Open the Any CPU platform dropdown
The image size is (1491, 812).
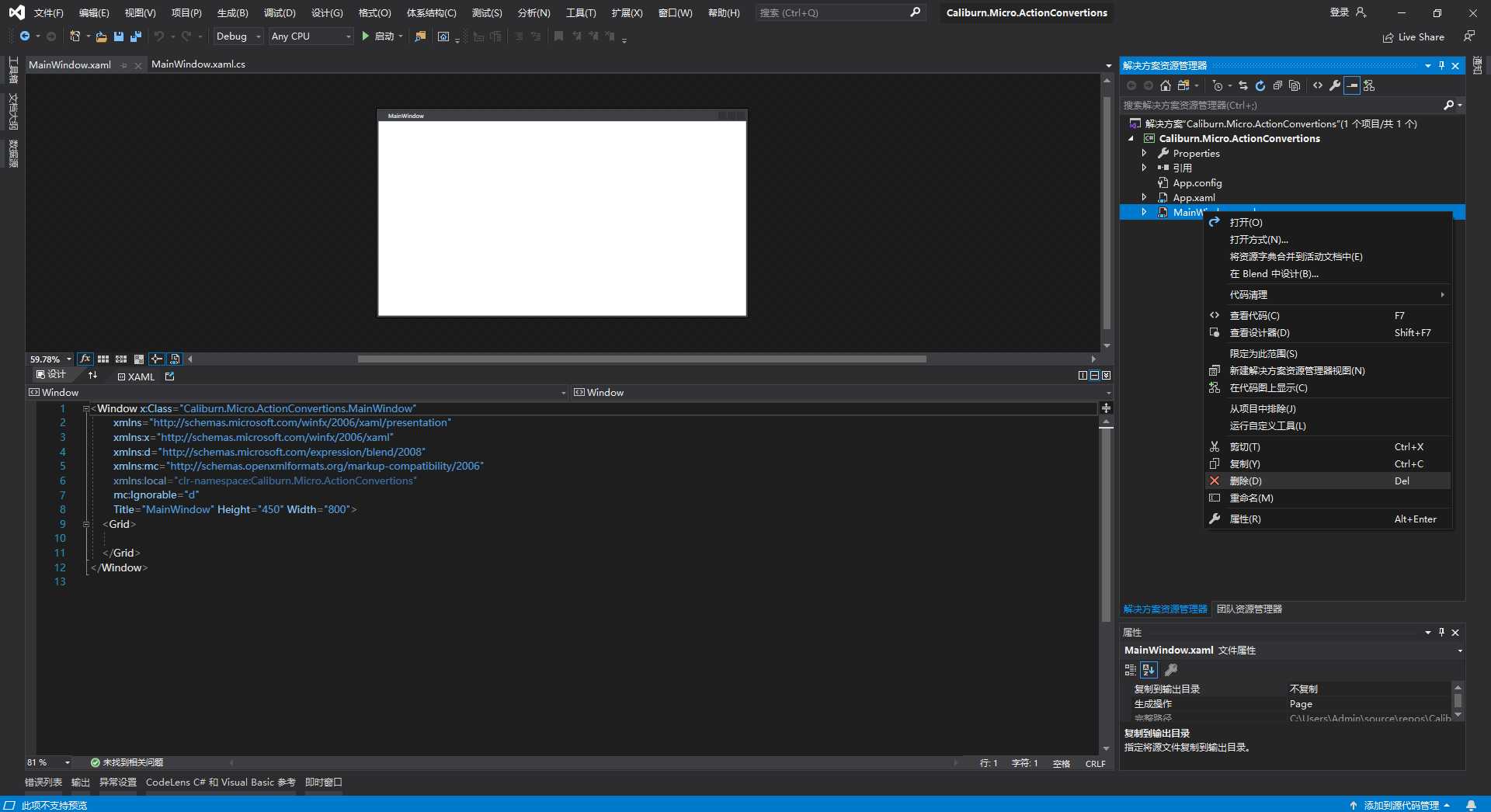pos(311,36)
